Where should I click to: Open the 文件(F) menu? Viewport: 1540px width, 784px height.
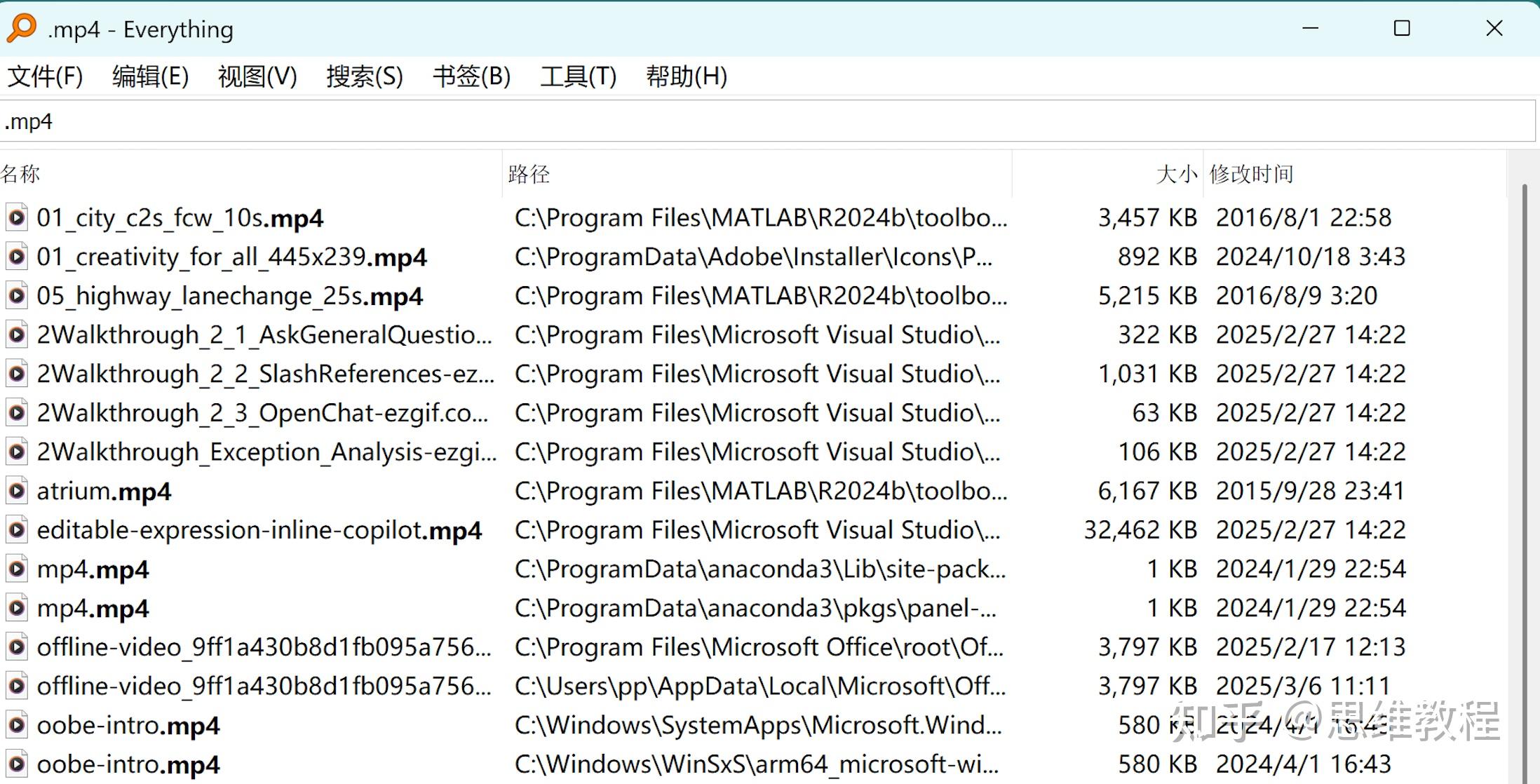click(45, 76)
